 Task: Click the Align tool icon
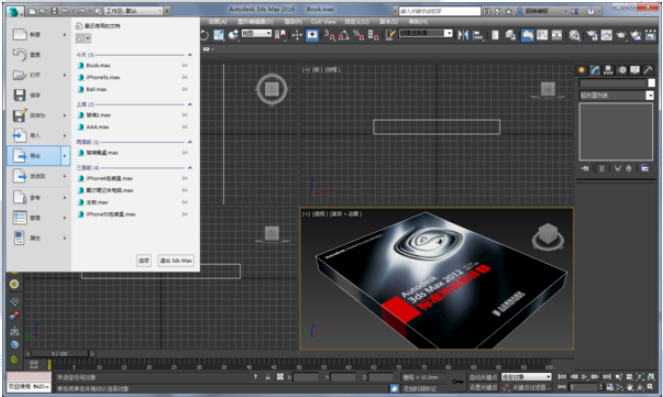tap(478, 36)
